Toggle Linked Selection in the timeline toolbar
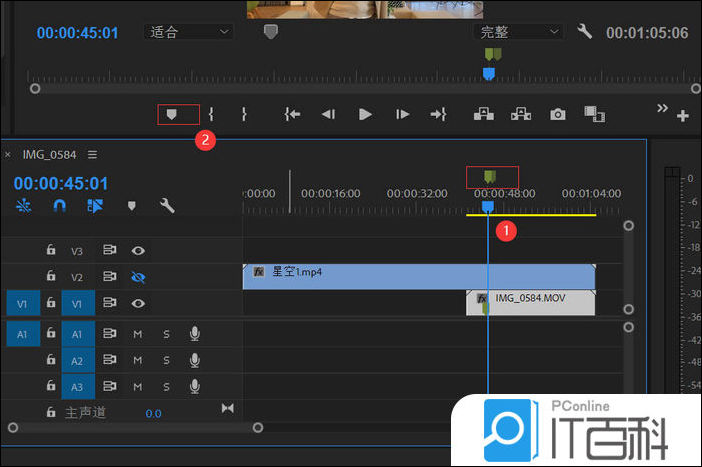The image size is (702, 467). 95,206
